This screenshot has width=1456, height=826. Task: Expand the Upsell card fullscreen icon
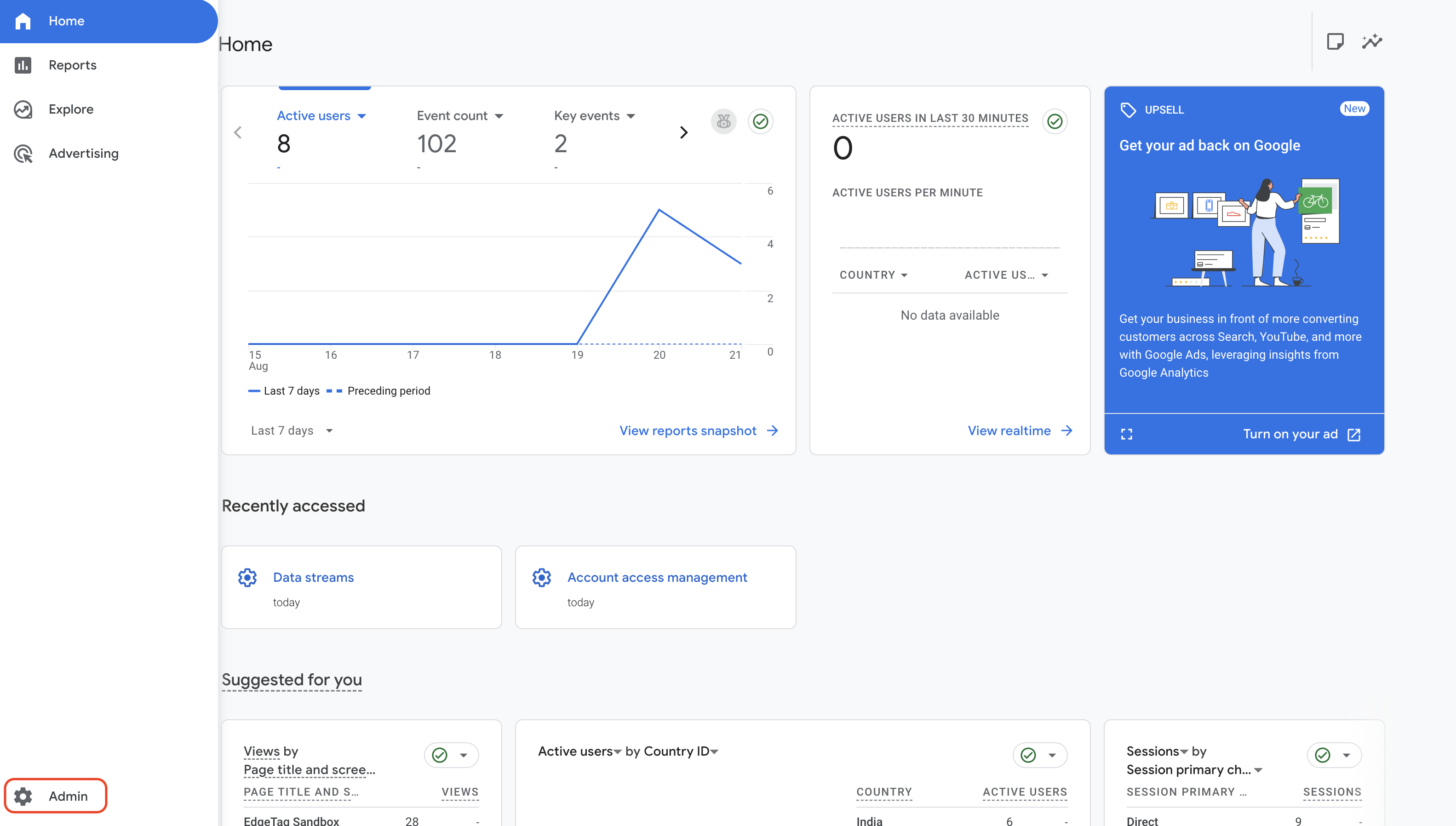[x=1126, y=434]
